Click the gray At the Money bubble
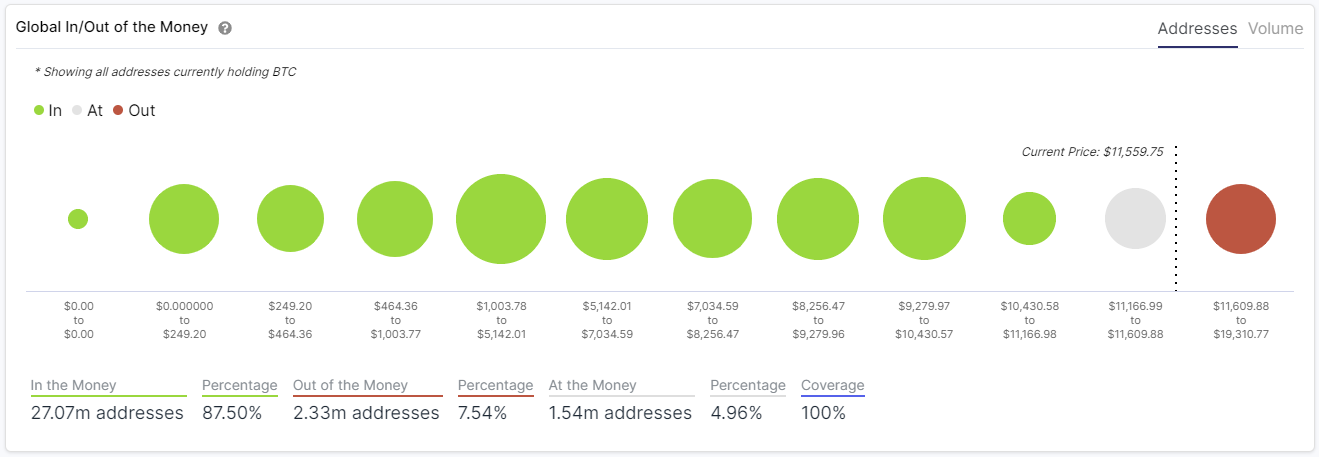 (x=1135, y=219)
